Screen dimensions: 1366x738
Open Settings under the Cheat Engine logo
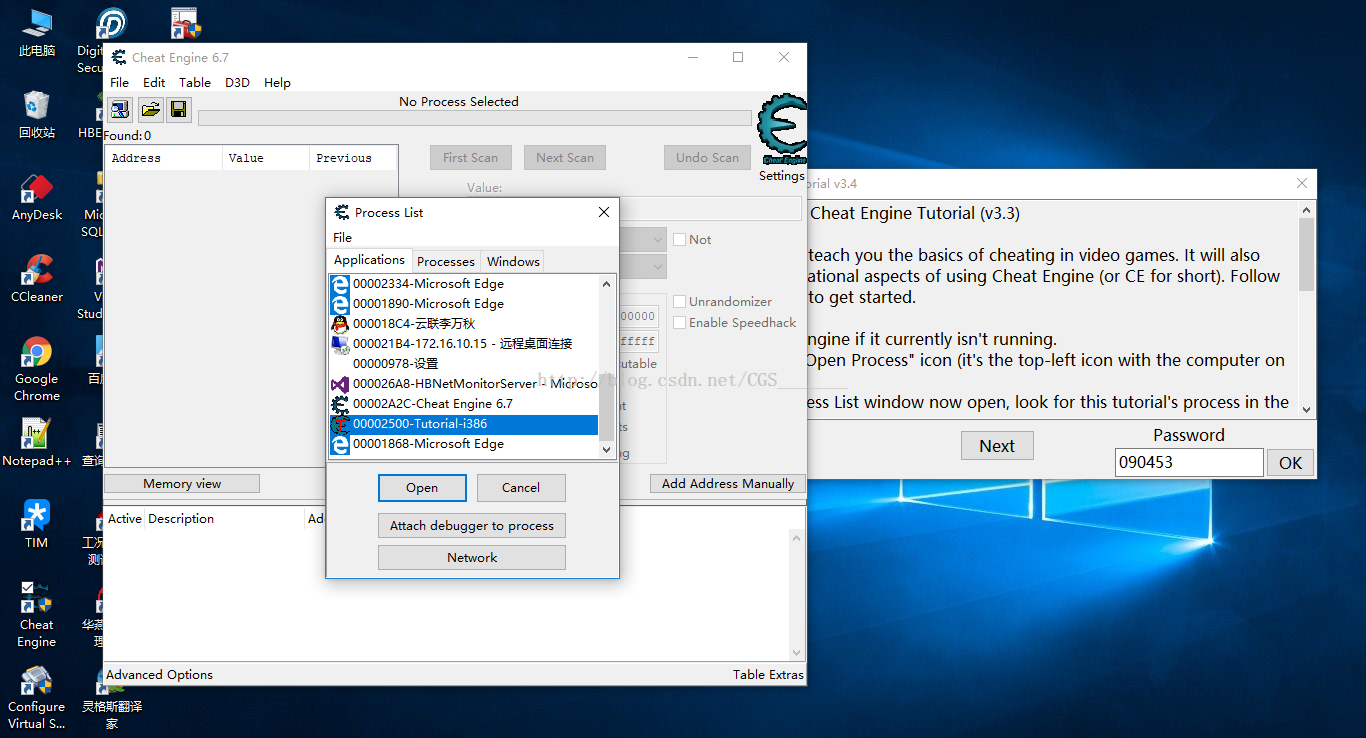click(781, 176)
